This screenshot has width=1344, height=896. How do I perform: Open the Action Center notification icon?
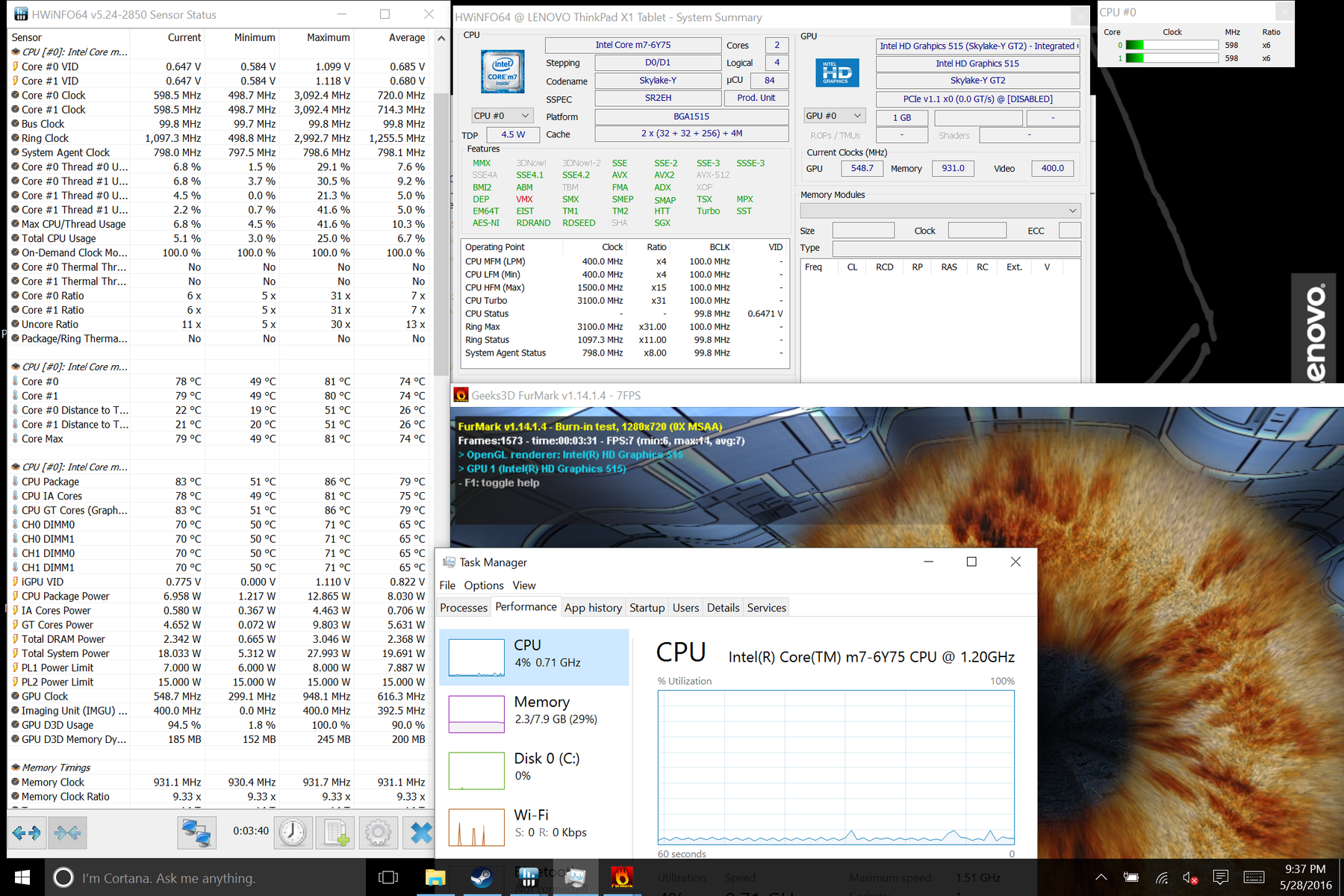point(1221,877)
